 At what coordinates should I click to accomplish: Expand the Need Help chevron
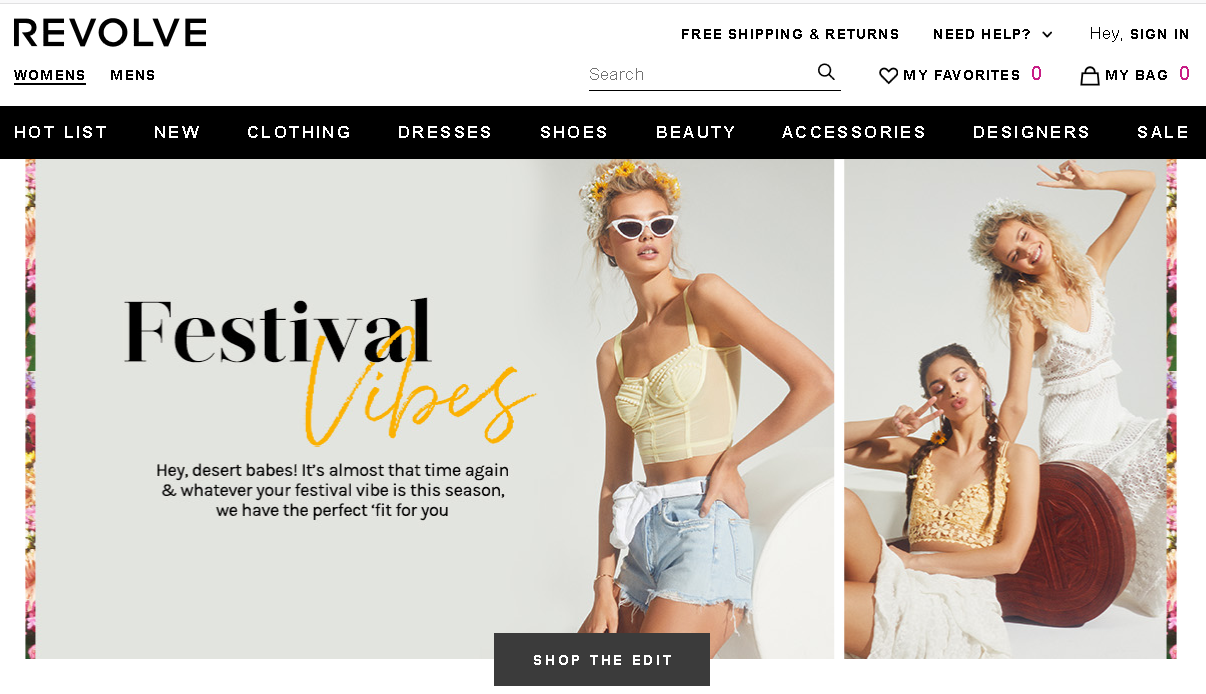pyautogui.click(x=1047, y=35)
